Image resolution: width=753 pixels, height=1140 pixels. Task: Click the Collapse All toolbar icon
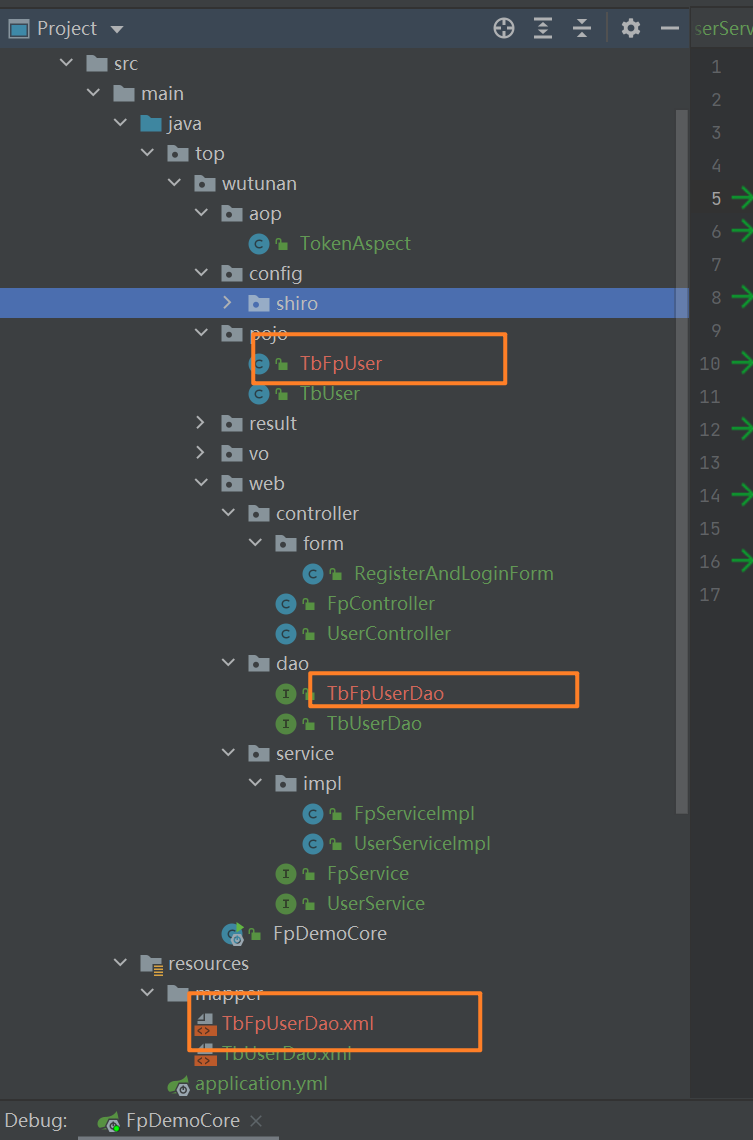pos(582,28)
